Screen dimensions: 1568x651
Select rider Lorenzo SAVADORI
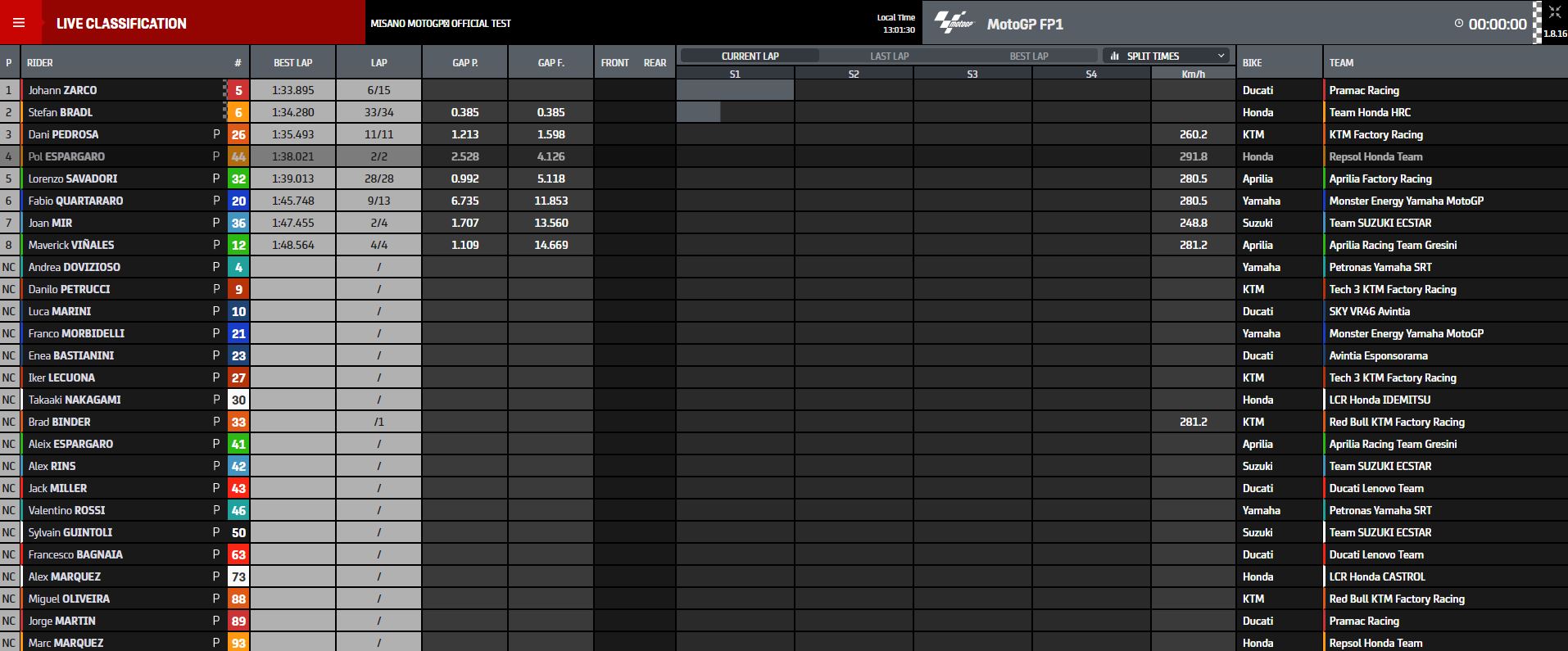pos(73,179)
